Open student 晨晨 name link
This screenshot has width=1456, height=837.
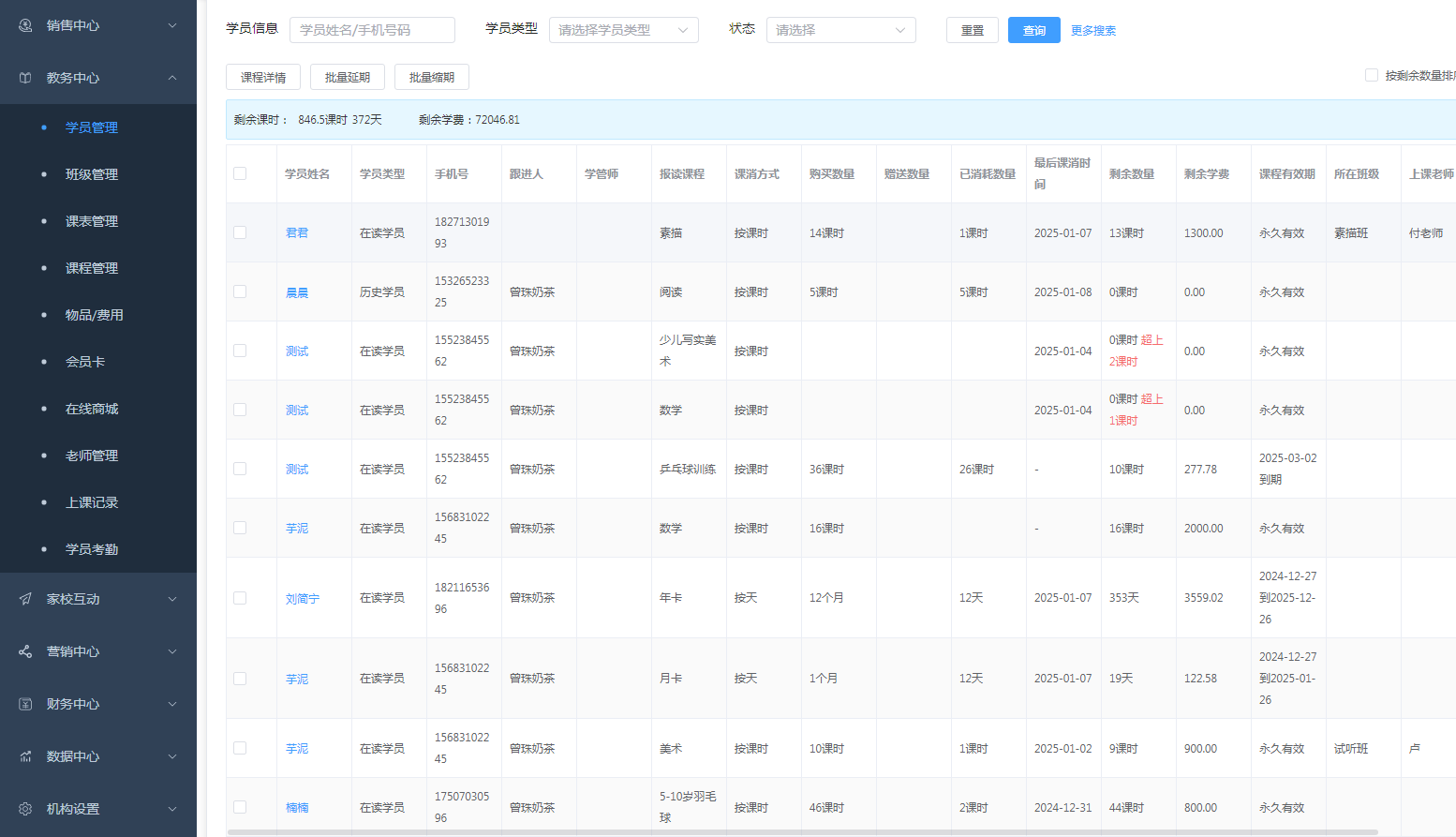297,292
